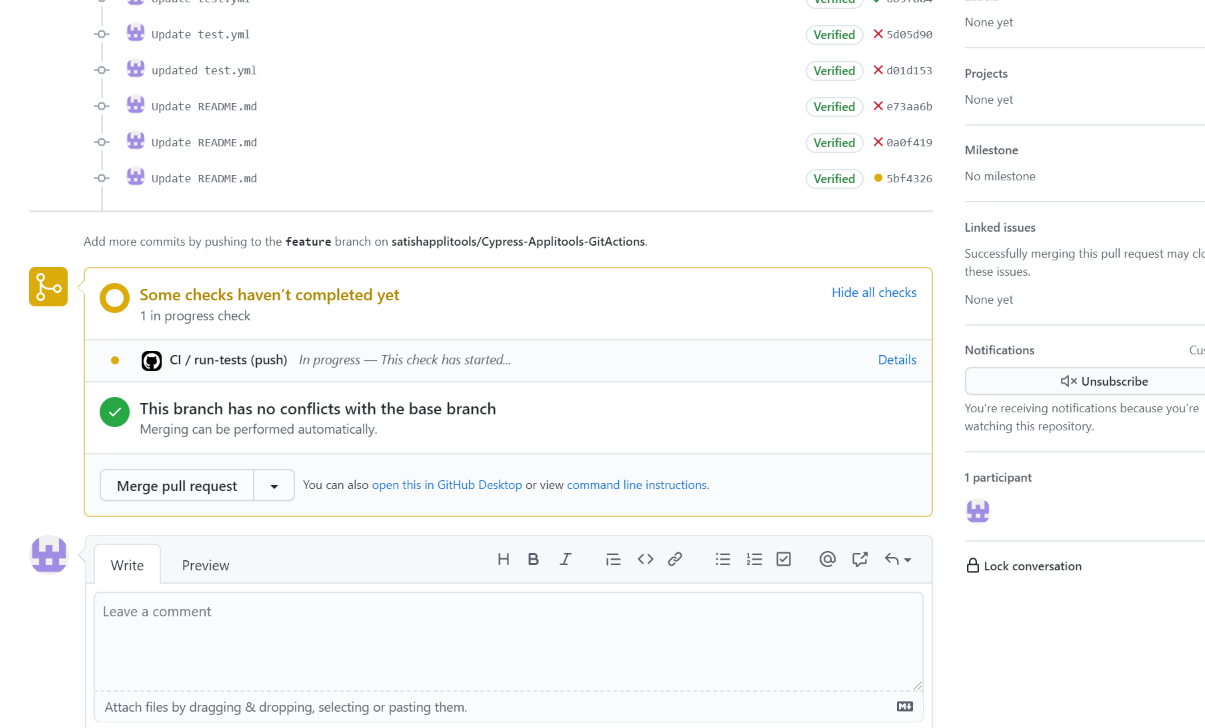Viewport: 1205px width, 728px height.
Task: Reference an issue or pull request icon
Action: [x=860, y=560]
